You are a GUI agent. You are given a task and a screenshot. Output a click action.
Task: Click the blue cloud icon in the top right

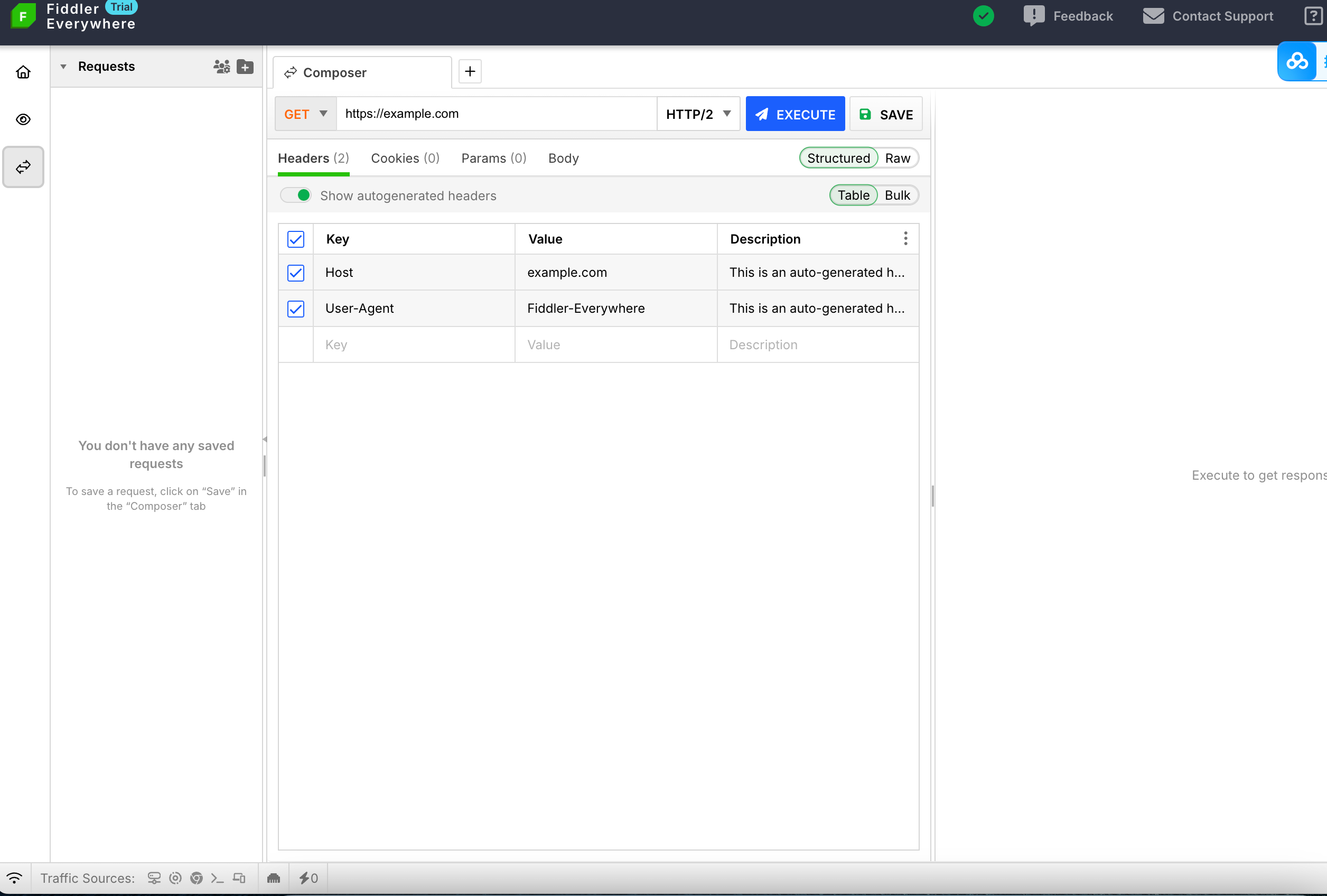tap(1296, 61)
